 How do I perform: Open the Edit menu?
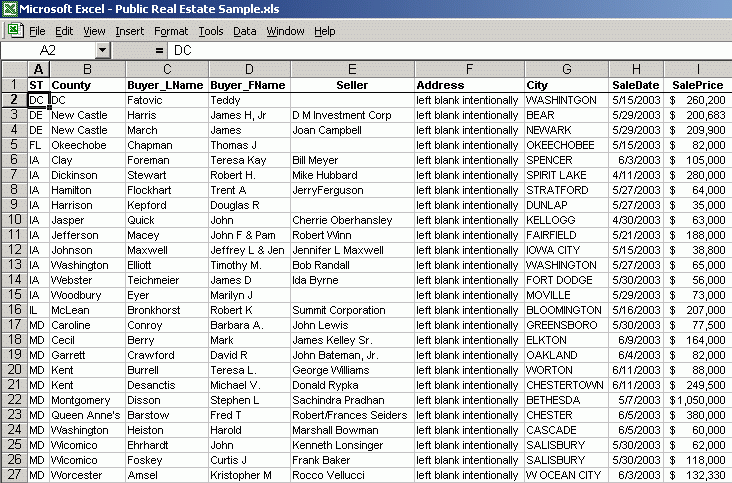point(64,31)
